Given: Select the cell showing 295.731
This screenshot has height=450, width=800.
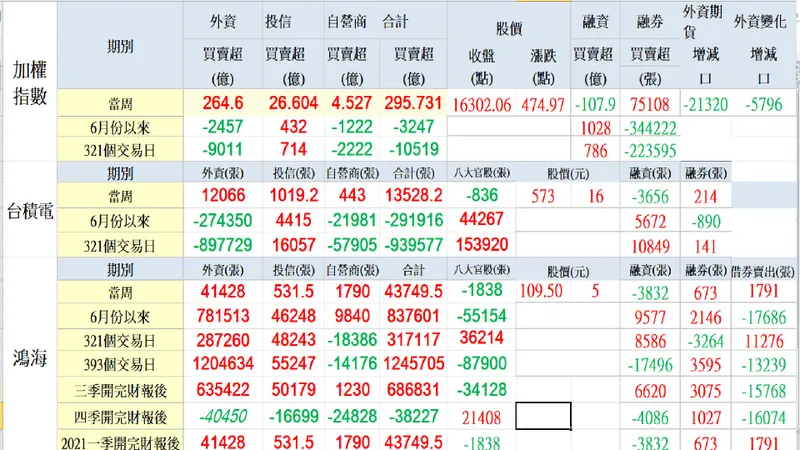Looking at the screenshot, I should pos(413,103).
